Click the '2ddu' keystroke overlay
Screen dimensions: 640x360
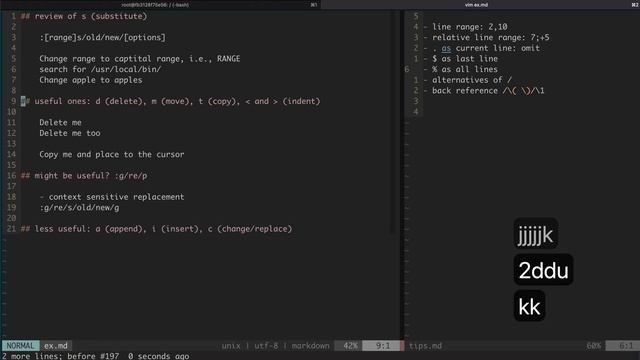tap(543, 270)
